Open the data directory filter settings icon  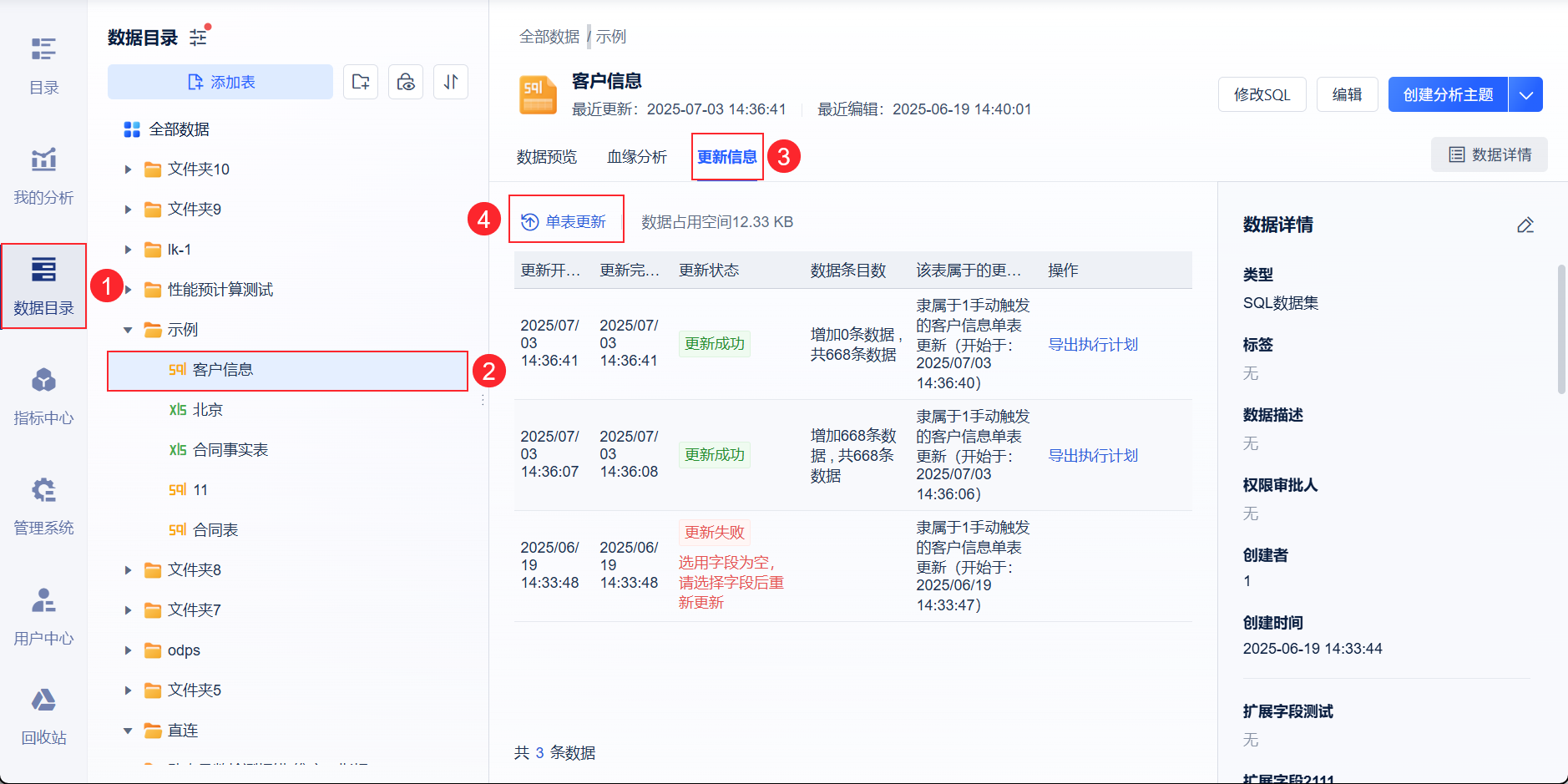pos(199,37)
